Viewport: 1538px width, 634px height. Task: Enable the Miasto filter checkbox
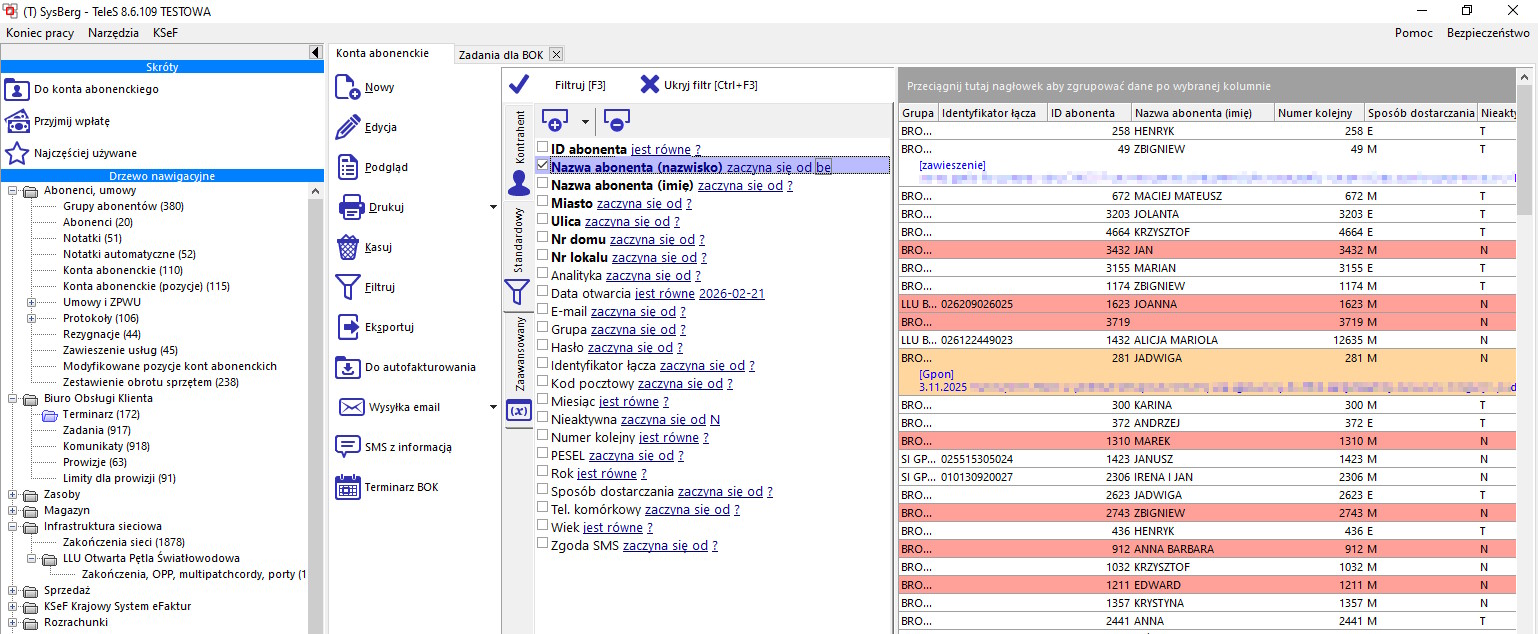point(542,202)
